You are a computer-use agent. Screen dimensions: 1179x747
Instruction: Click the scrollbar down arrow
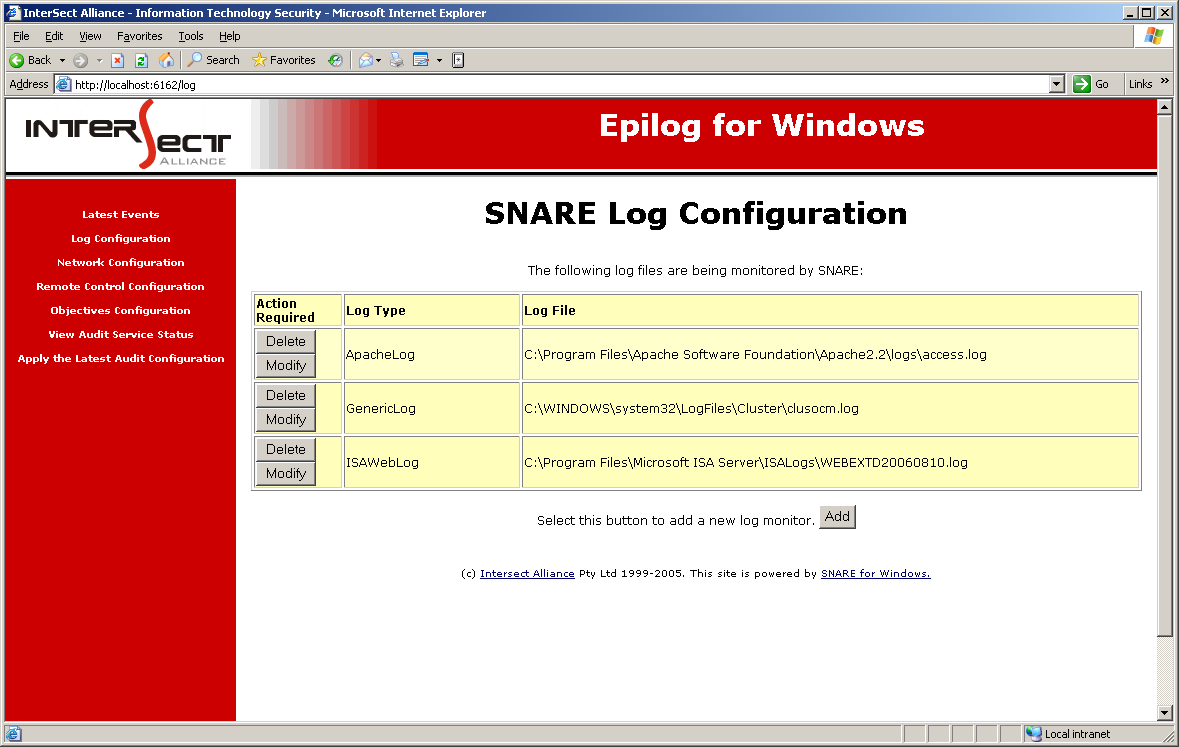coord(1165,712)
